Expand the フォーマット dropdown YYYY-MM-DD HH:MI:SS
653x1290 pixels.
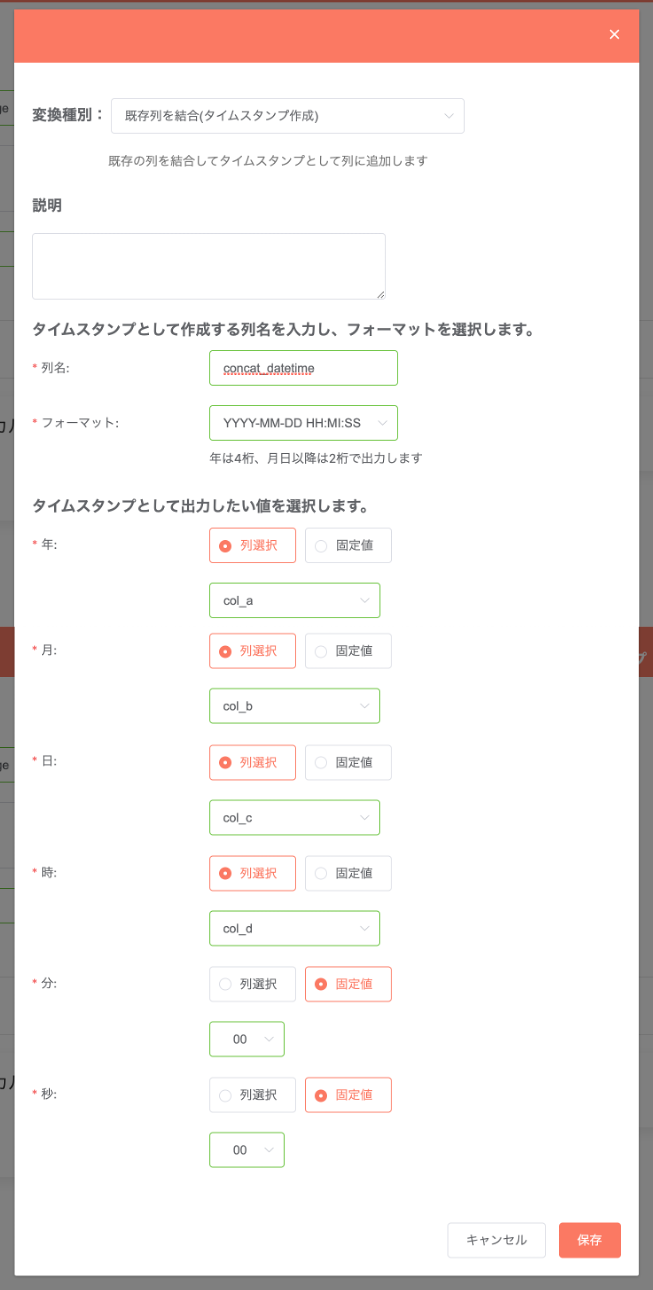(x=303, y=423)
